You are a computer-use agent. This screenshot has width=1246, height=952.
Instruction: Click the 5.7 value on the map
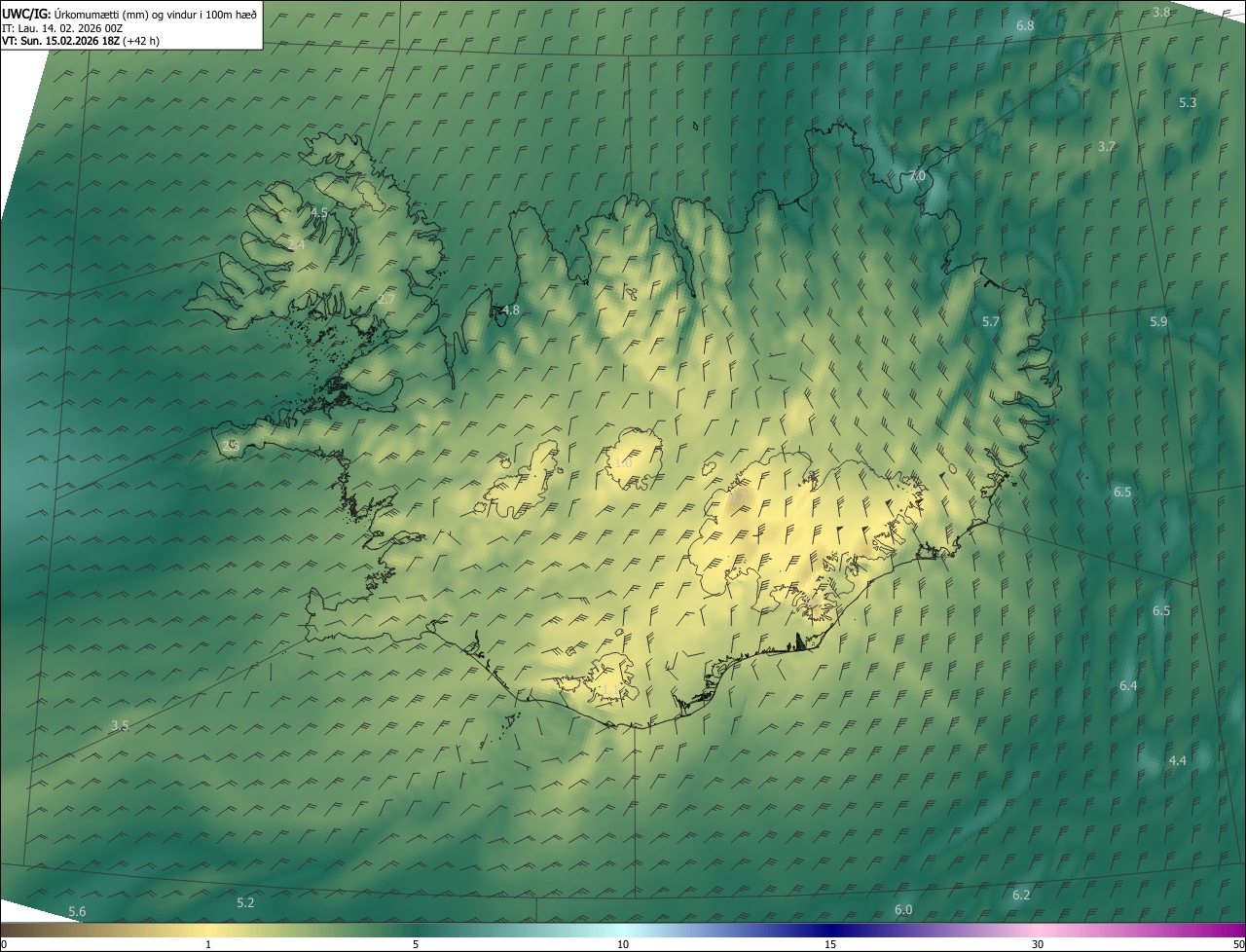pos(991,321)
